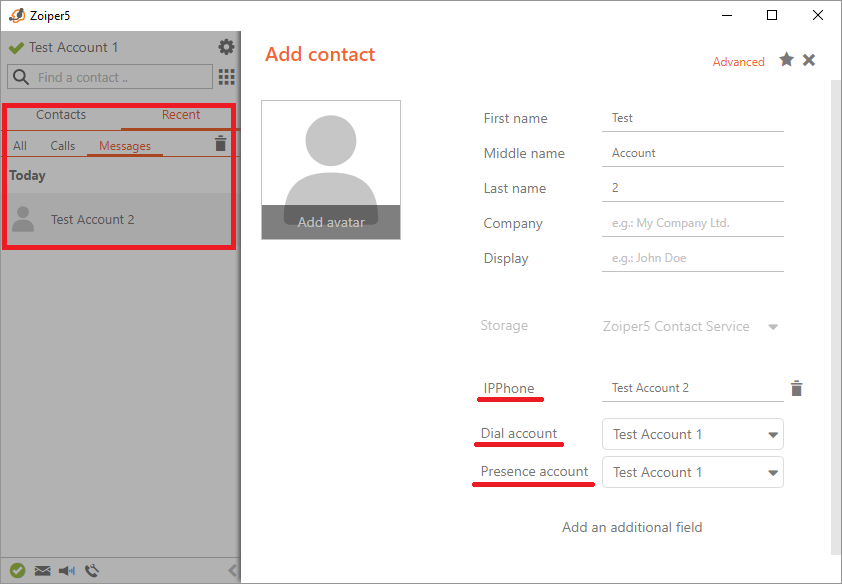Click the green status check icon in the bottom bar

pyautogui.click(x=17, y=571)
